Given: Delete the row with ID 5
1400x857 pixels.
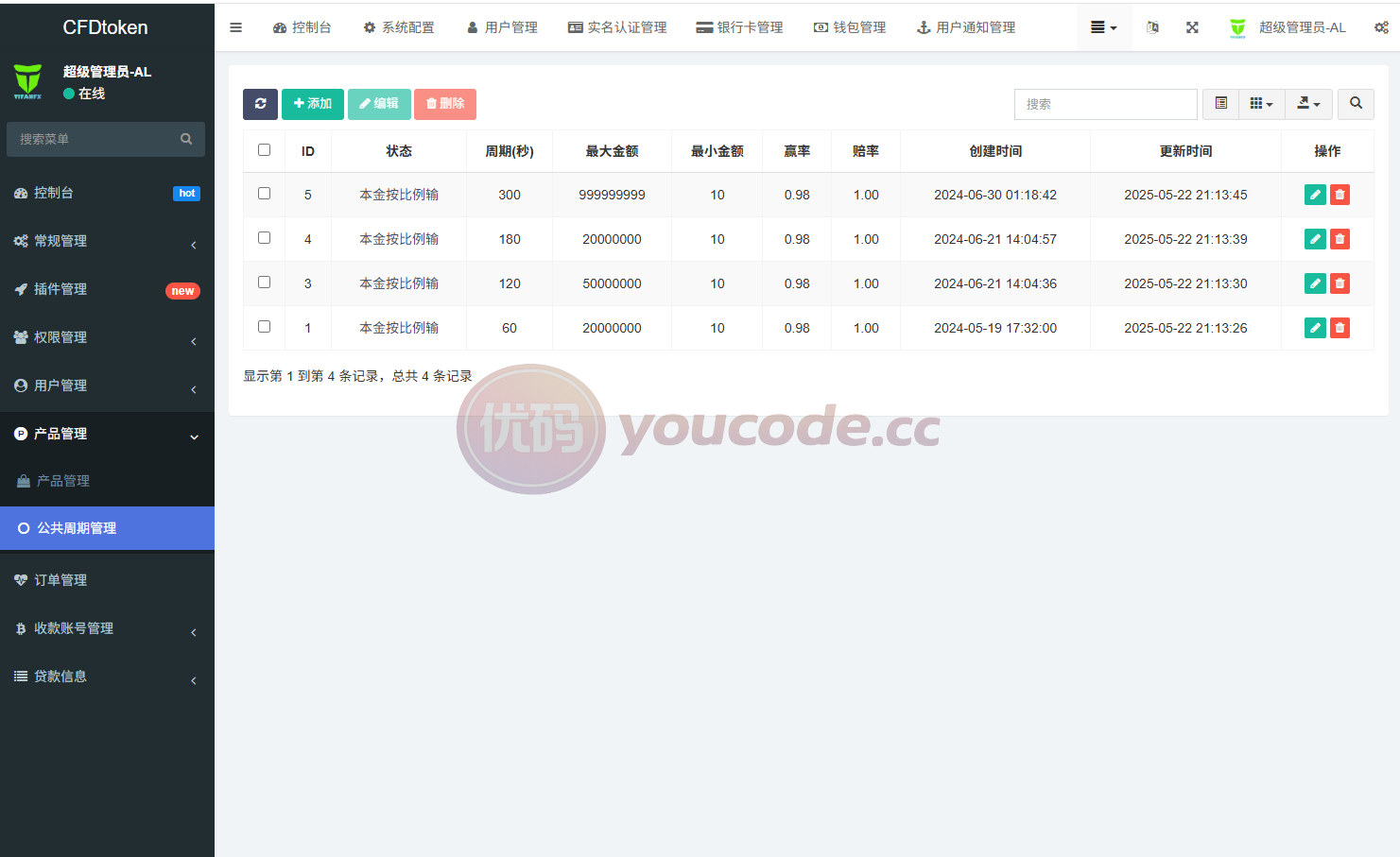Looking at the screenshot, I should tap(1340, 195).
